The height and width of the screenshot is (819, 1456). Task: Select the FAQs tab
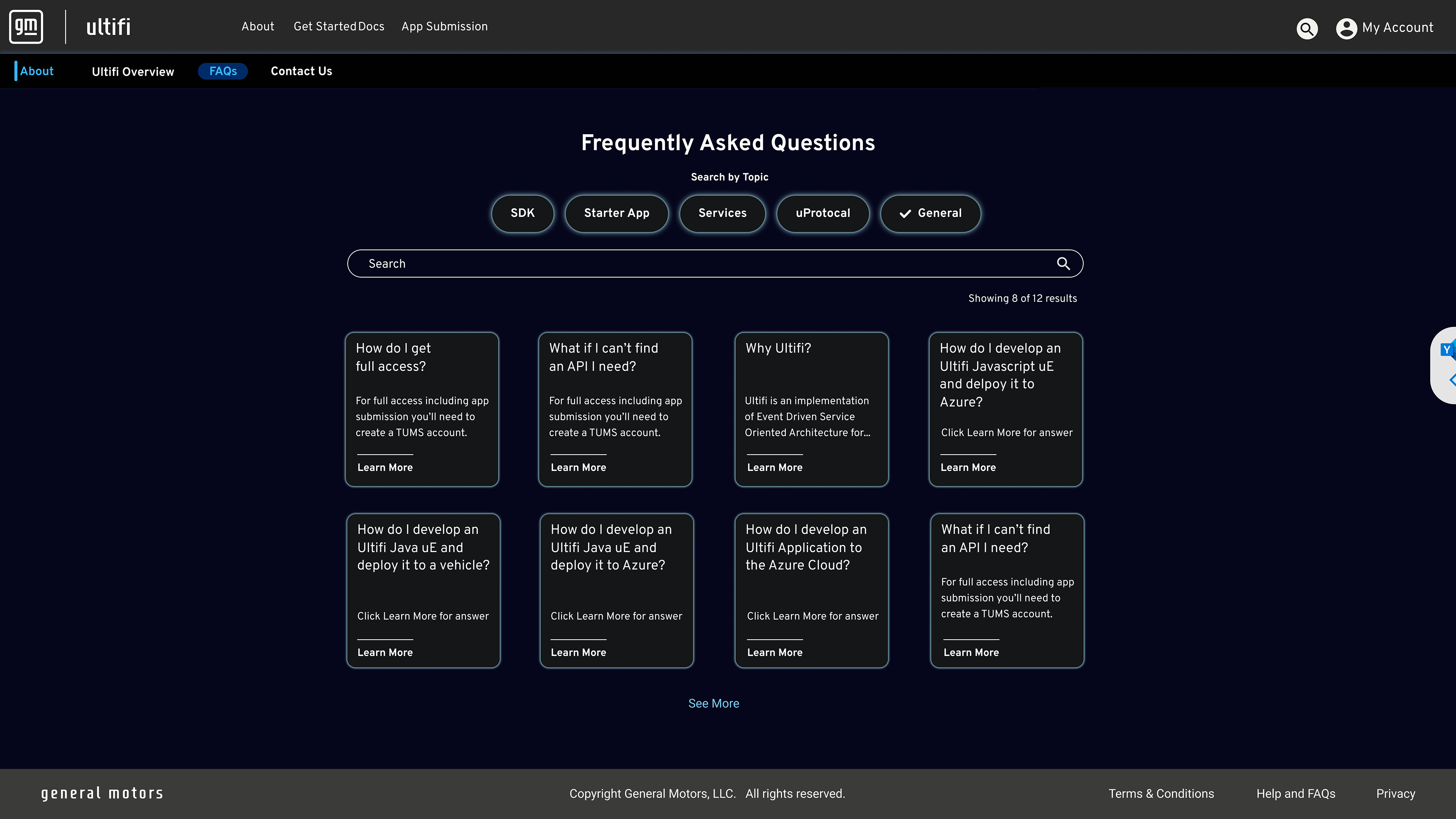[223, 71]
